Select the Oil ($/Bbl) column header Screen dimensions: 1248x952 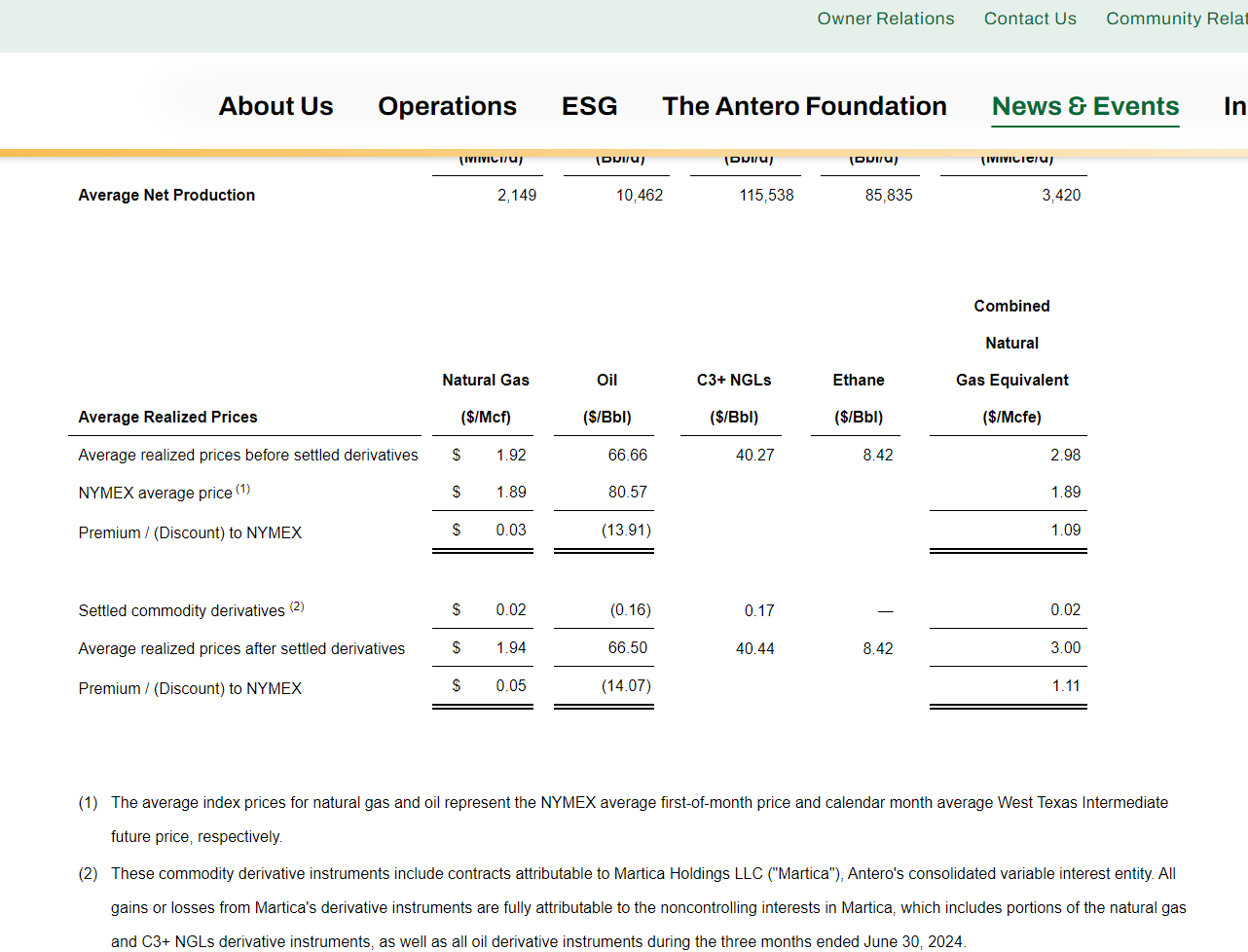606,398
